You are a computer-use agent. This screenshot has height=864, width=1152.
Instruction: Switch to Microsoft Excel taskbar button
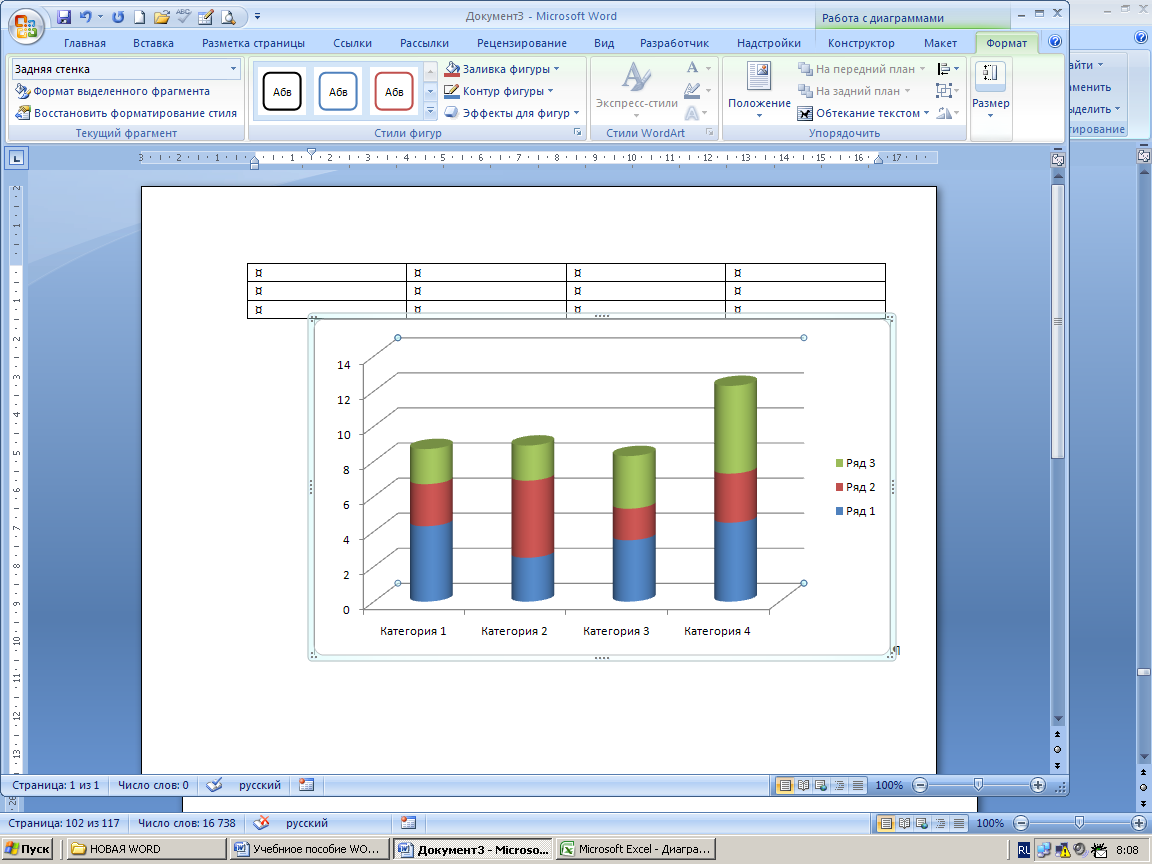pyautogui.click(x=636, y=849)
